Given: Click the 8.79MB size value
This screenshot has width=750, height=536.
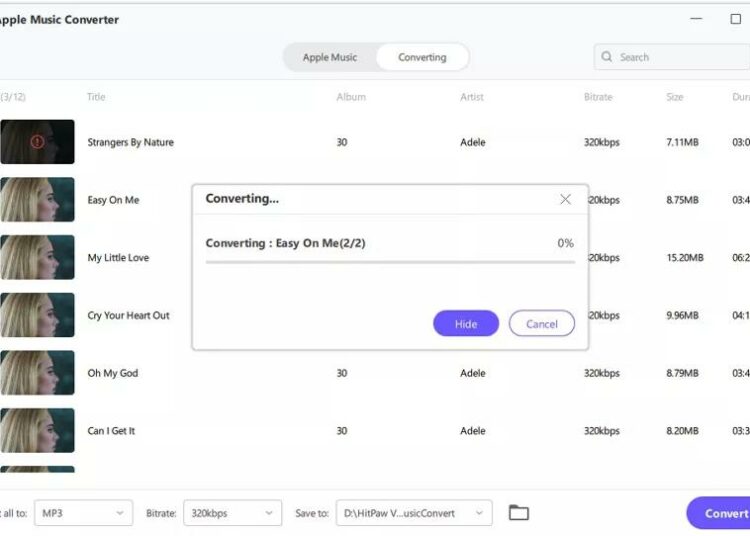Looking at the screenshot, I should [683, 373].
